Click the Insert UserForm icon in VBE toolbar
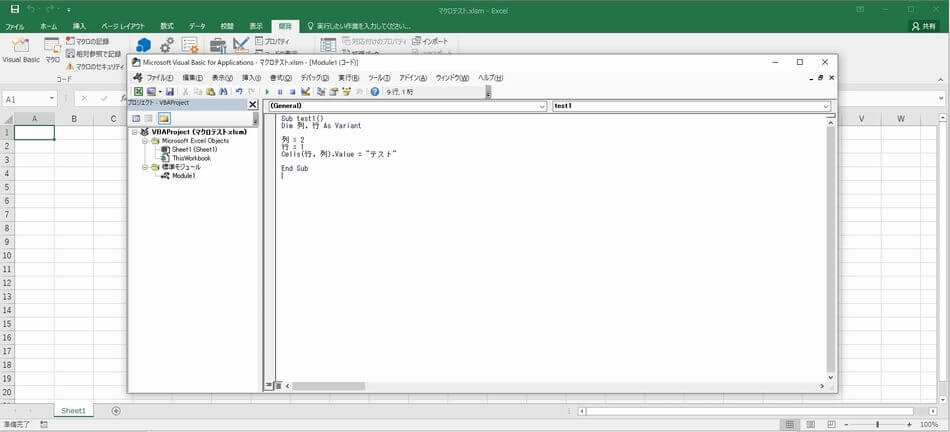Viewport: 950px width, 432px height. click(x=151, y=91)
